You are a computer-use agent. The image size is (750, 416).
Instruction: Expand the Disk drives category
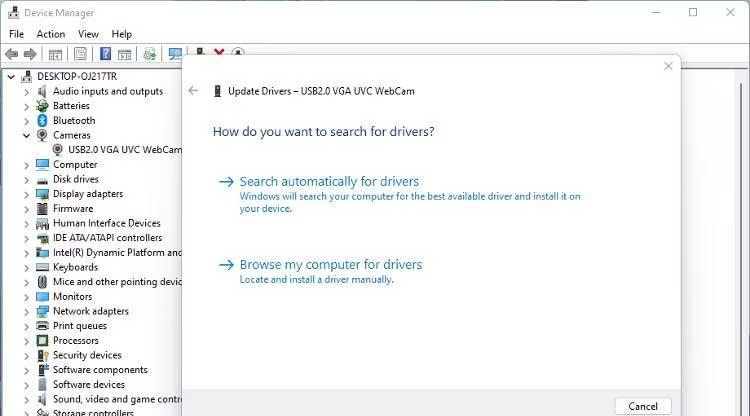pos(26,180)
